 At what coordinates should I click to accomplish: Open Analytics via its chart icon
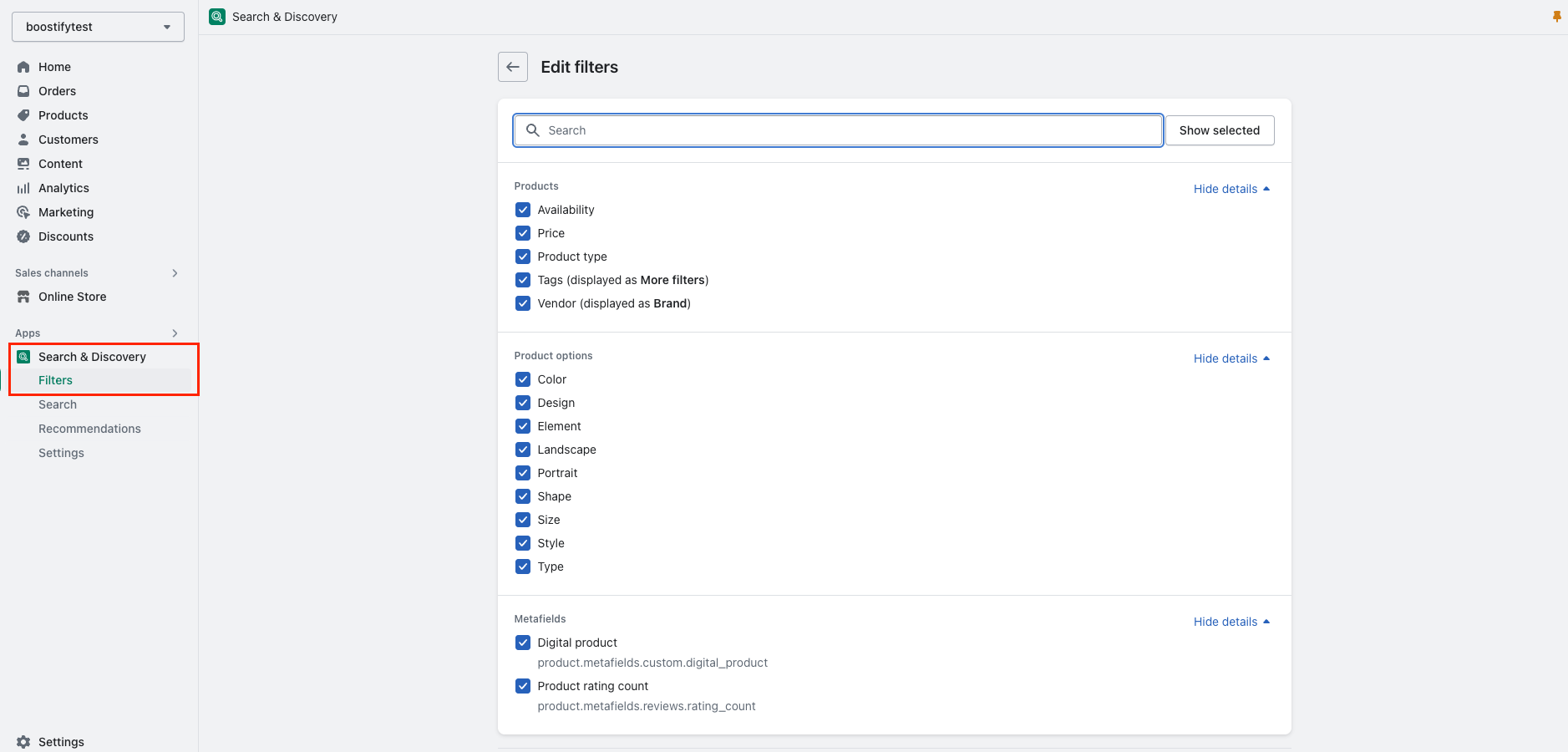pos(23,188)
